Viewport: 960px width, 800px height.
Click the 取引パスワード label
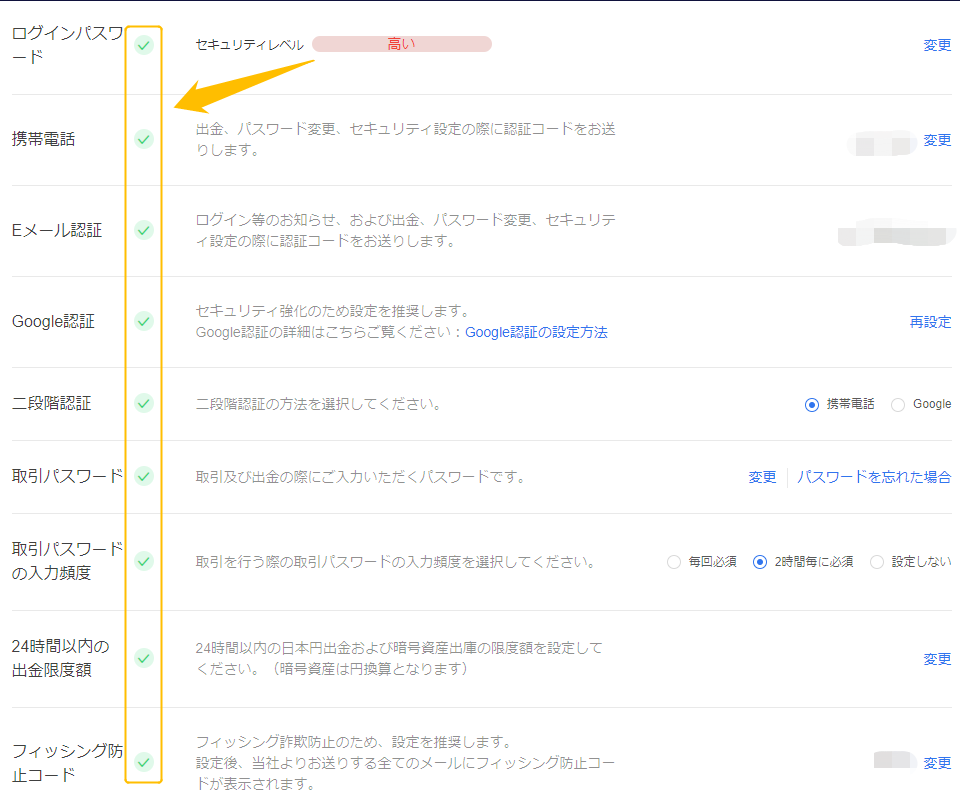point(67,476)
